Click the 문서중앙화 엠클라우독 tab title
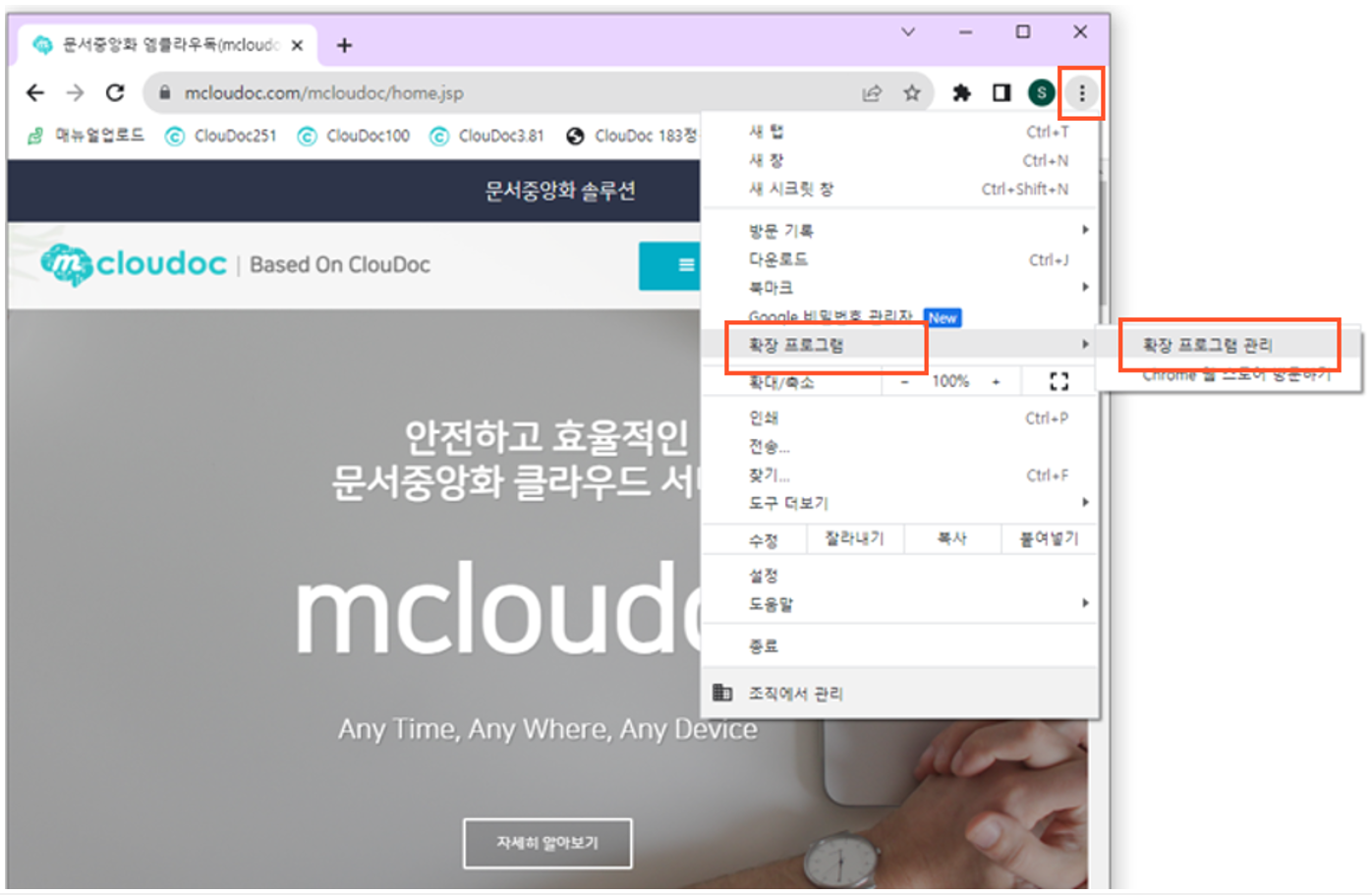Viewport: 1372px width, 895px height. (170, 45)
